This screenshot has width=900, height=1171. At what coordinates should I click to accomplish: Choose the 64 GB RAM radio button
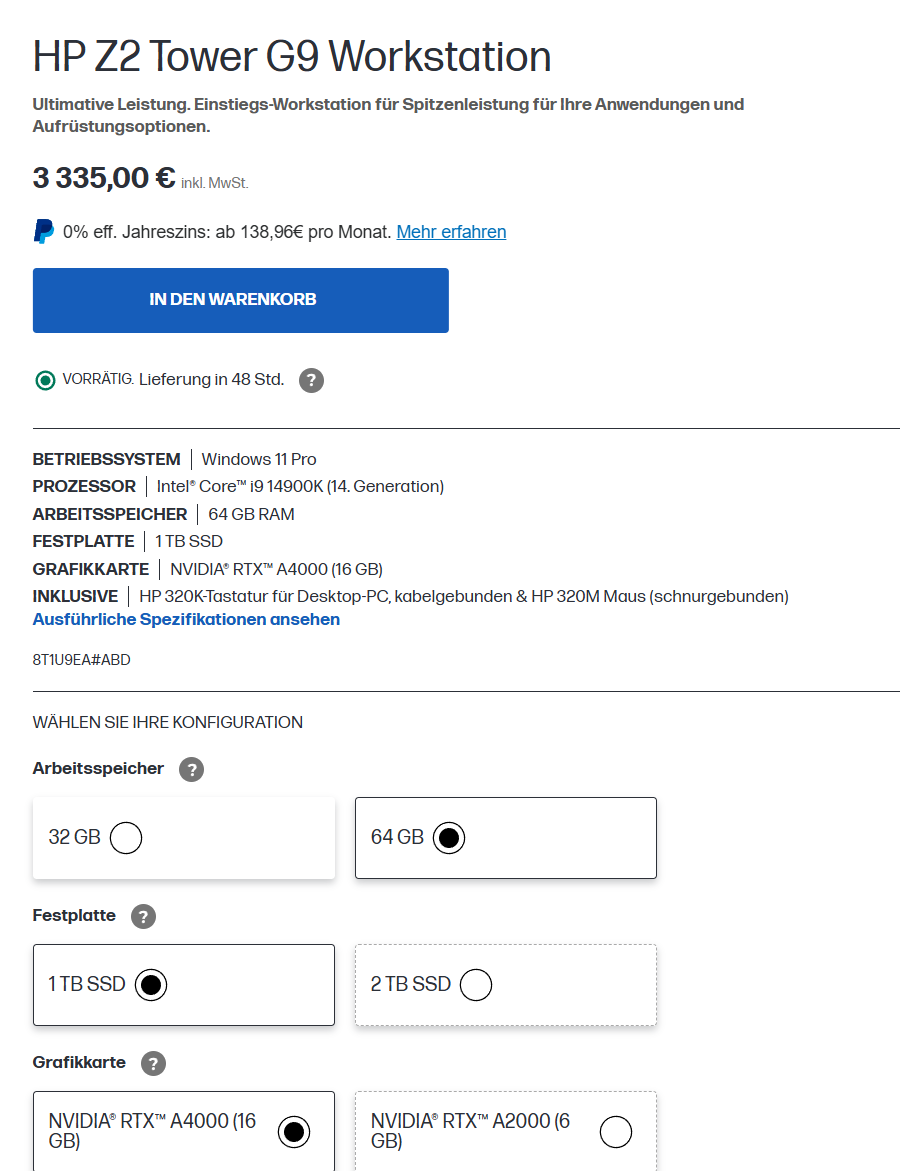[x=449, y=837]
